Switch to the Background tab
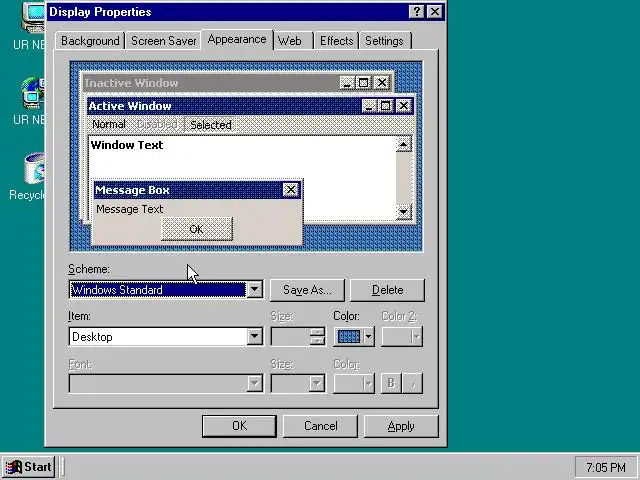This screenshot has height=480, width=640. (x=90, y=41)
